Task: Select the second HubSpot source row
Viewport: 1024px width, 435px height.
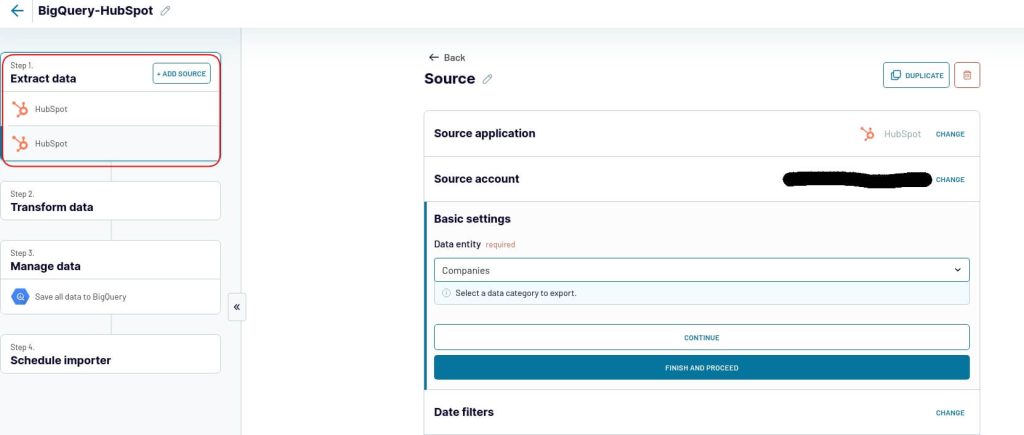Action: [x=111, y=143]
